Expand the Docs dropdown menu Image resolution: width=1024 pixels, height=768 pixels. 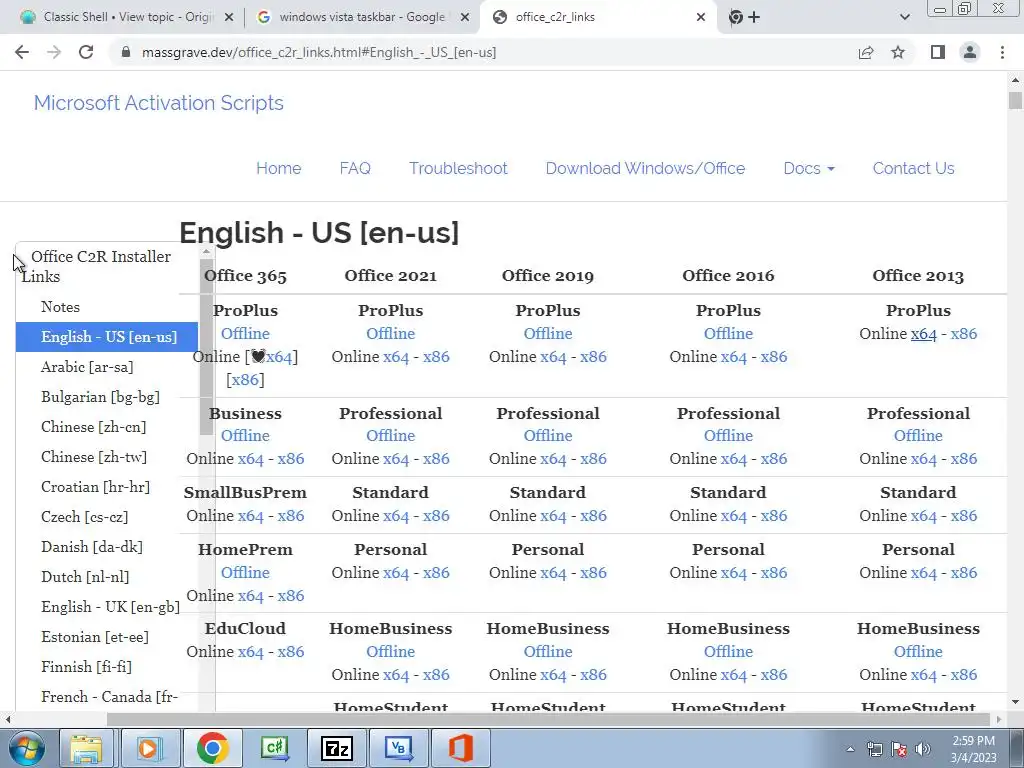coord(808,168)
